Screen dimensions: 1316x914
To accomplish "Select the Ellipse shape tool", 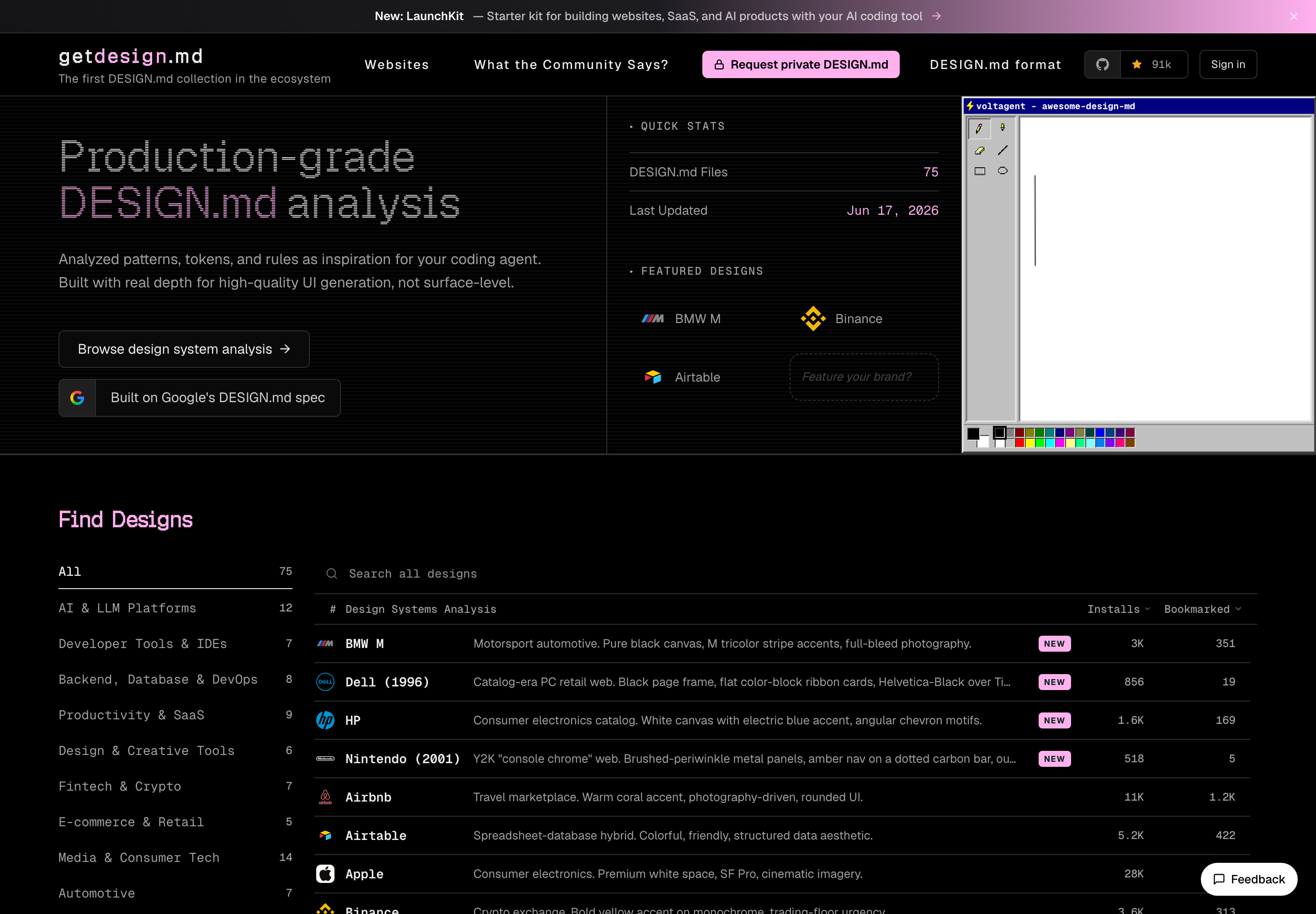I will 1002,170.
